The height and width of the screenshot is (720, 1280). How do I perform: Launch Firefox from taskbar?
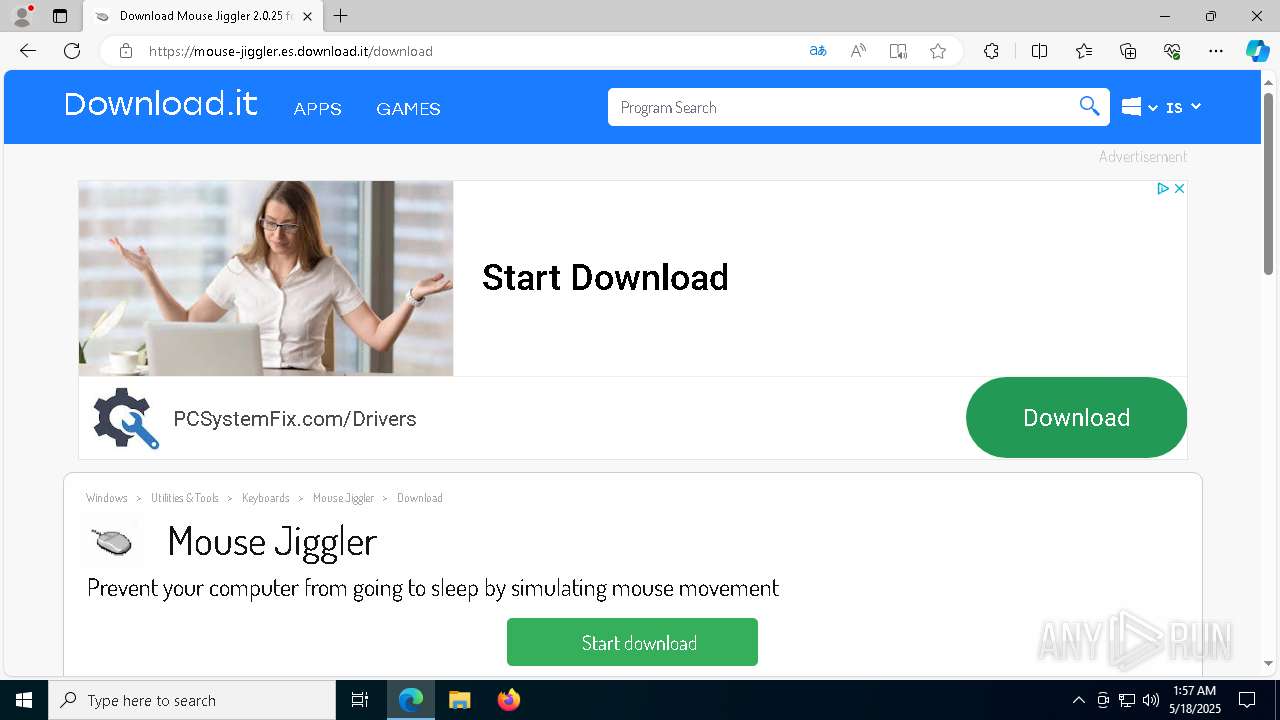[x=508, y=700]
